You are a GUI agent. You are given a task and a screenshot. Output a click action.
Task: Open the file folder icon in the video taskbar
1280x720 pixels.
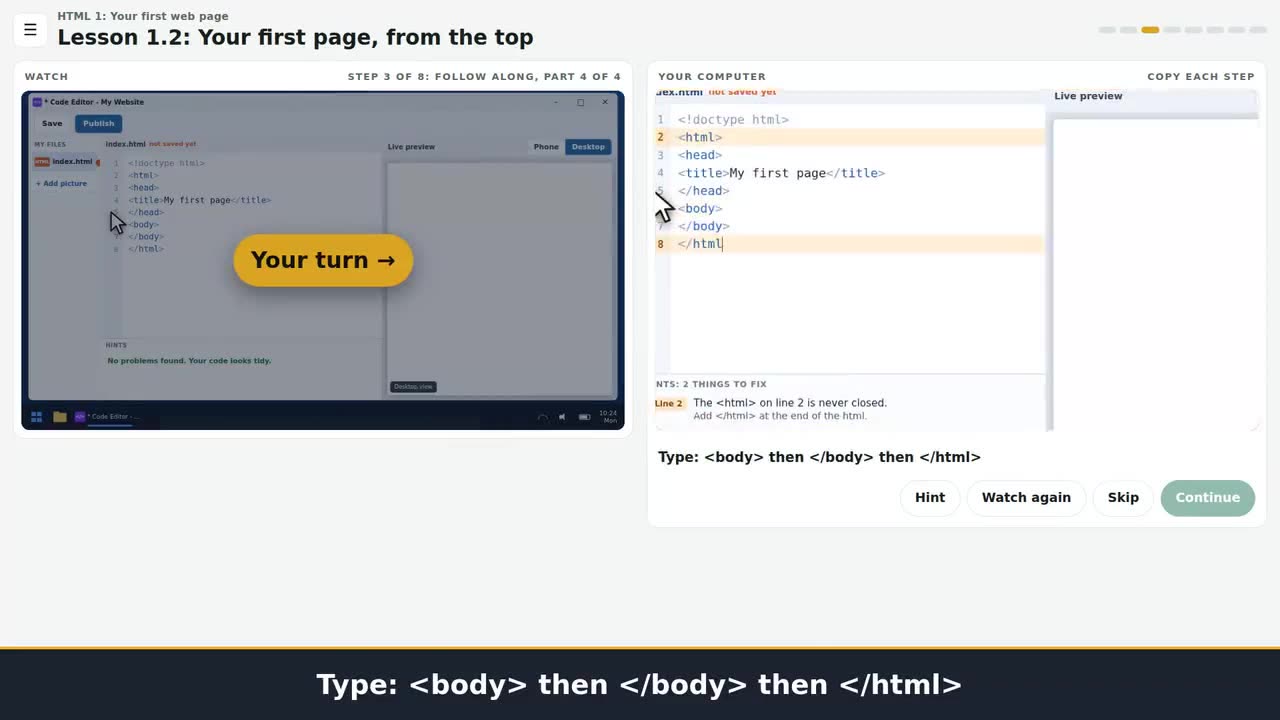click(59, 417)
